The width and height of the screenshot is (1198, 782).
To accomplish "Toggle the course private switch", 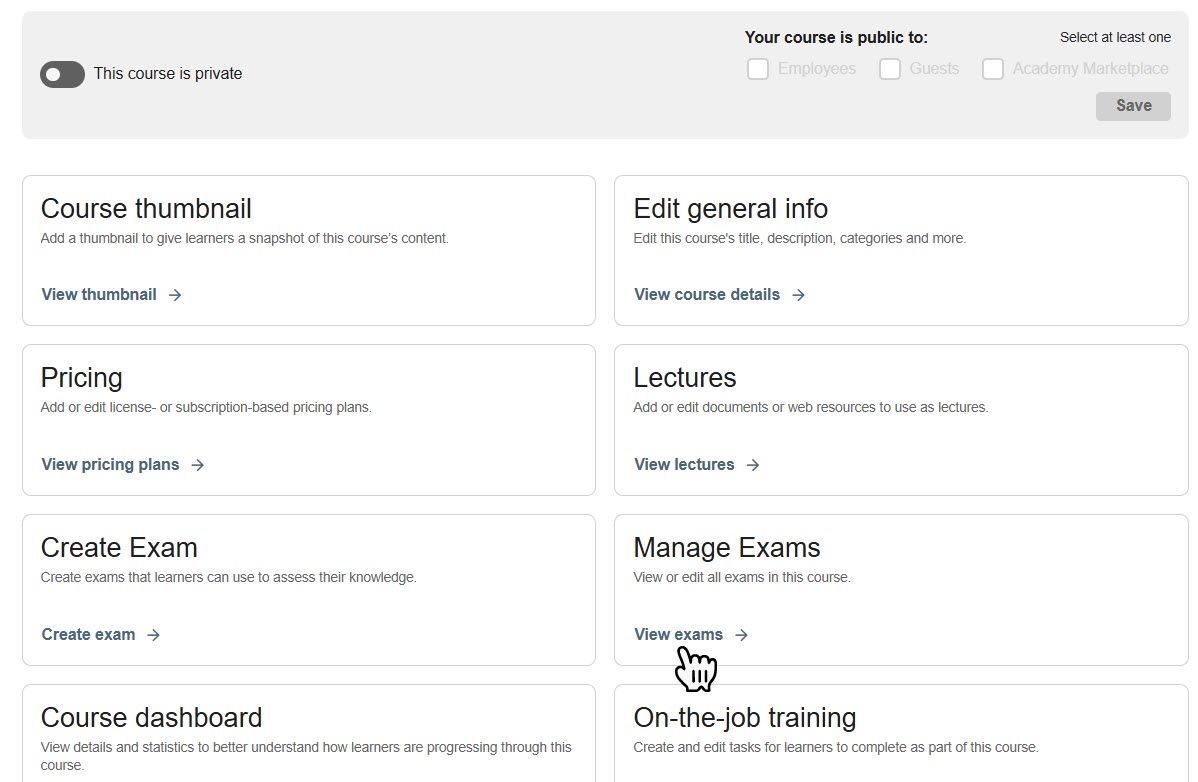I will 62,74.
